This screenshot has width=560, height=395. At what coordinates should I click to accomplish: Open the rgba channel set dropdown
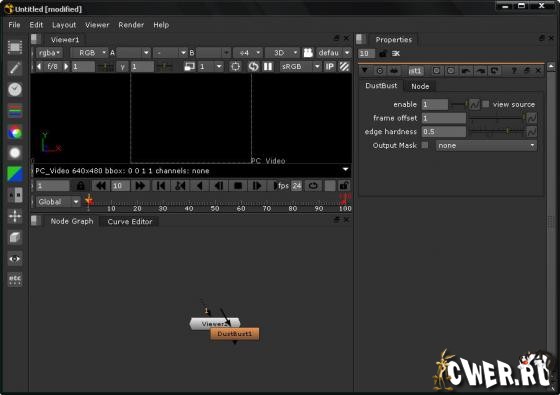coord(49,53)
